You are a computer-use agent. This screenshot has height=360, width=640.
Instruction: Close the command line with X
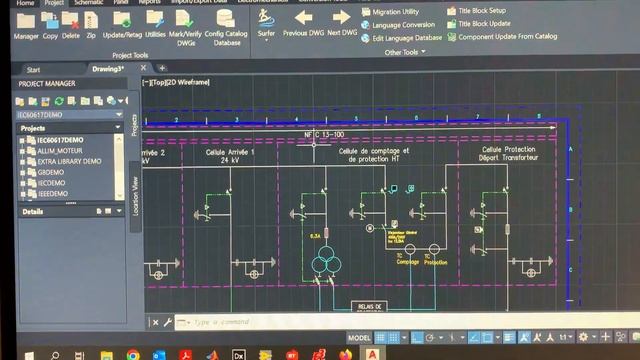click(156, 323)
